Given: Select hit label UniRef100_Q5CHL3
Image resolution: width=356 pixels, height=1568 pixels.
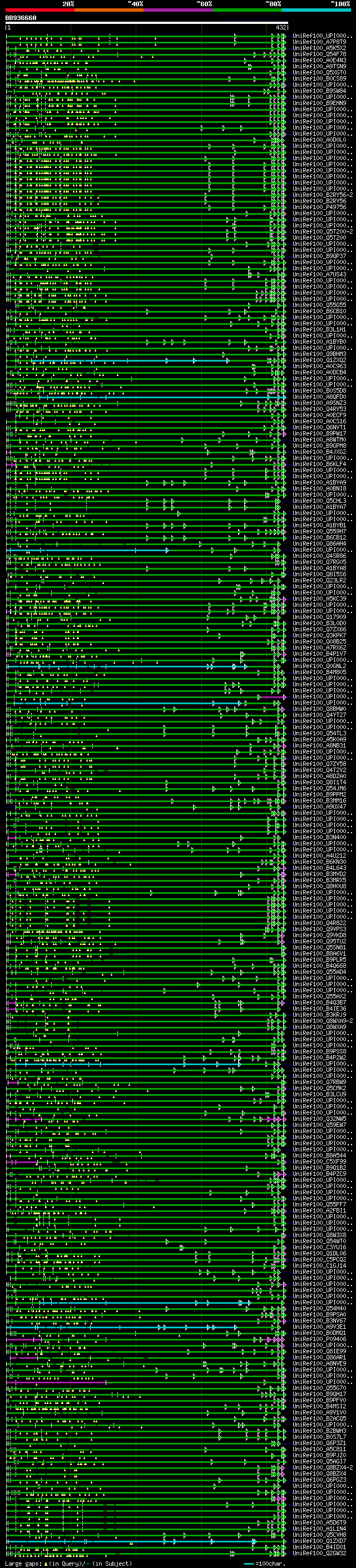Looking at the screenshot, I should click(319, 501).
